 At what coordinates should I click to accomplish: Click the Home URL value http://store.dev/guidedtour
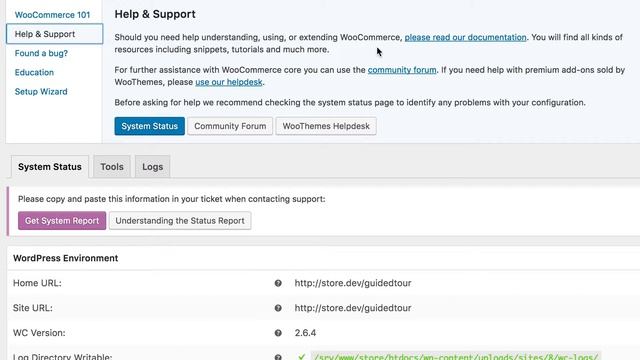(x=353, y=283)
